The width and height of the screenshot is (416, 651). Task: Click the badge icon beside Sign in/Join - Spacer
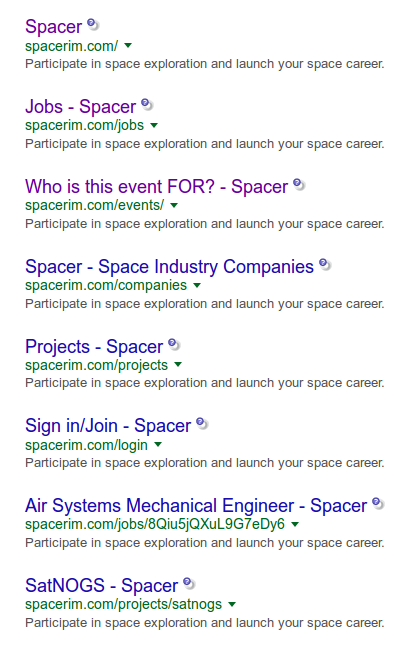point(202,423)
